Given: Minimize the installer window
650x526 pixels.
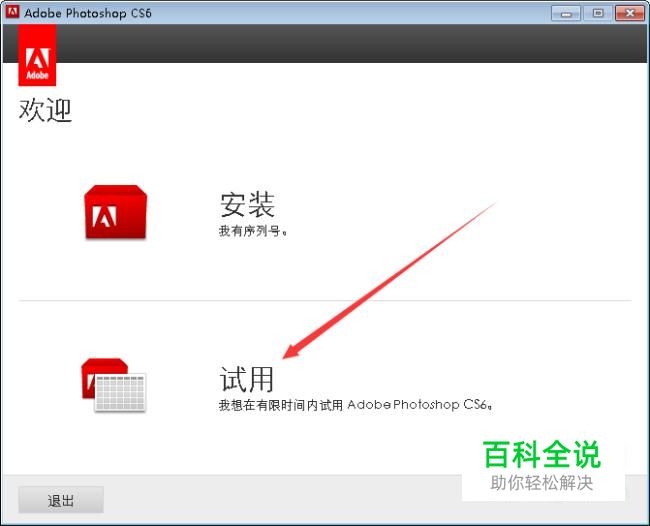Looking at the screenshot, I should [x=565, y=13].
